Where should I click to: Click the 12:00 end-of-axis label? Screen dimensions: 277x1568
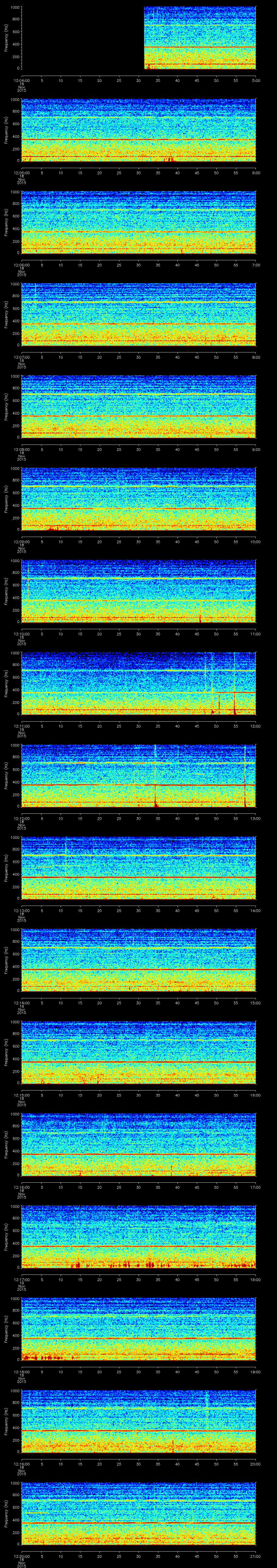click(255, 726)
